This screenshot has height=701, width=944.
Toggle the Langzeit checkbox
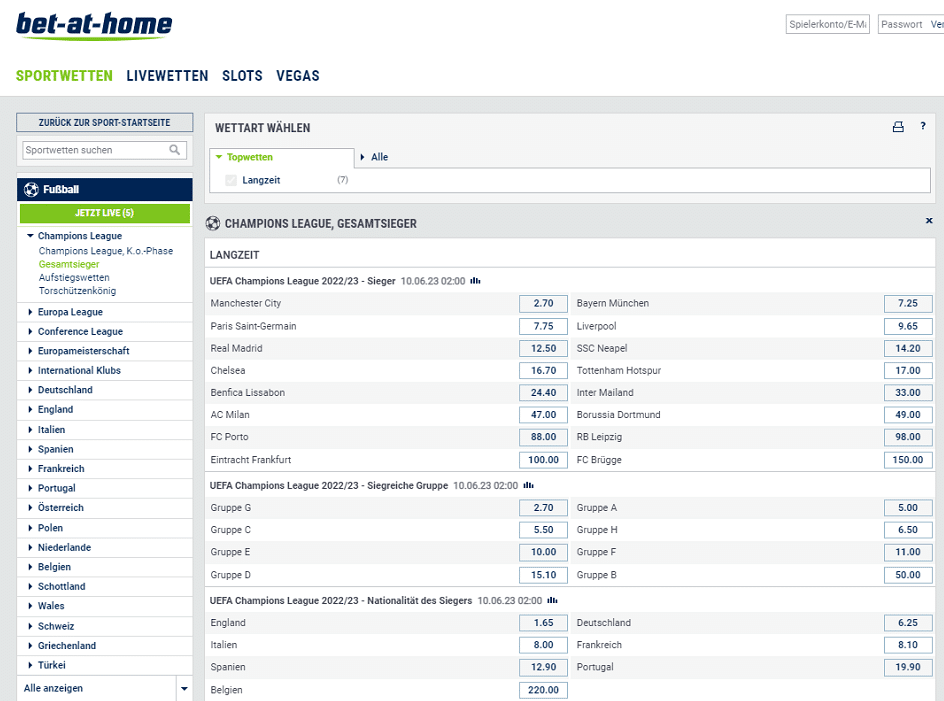coord(231,180)
